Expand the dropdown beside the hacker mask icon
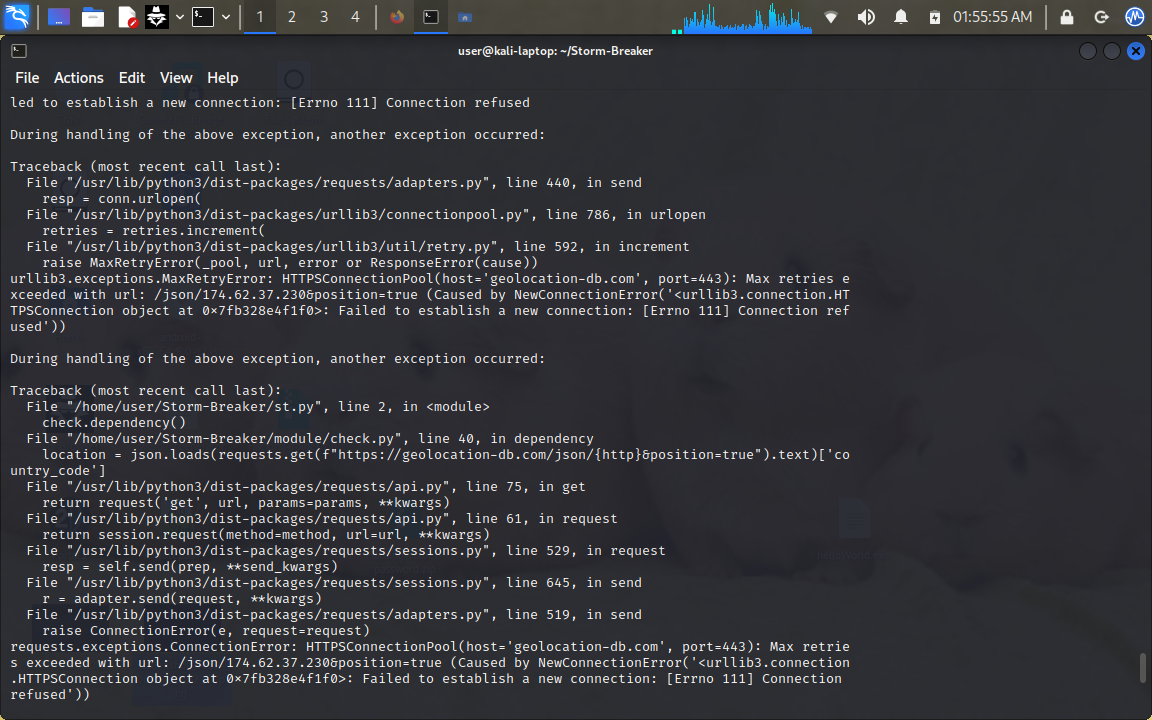 point(178,17)
